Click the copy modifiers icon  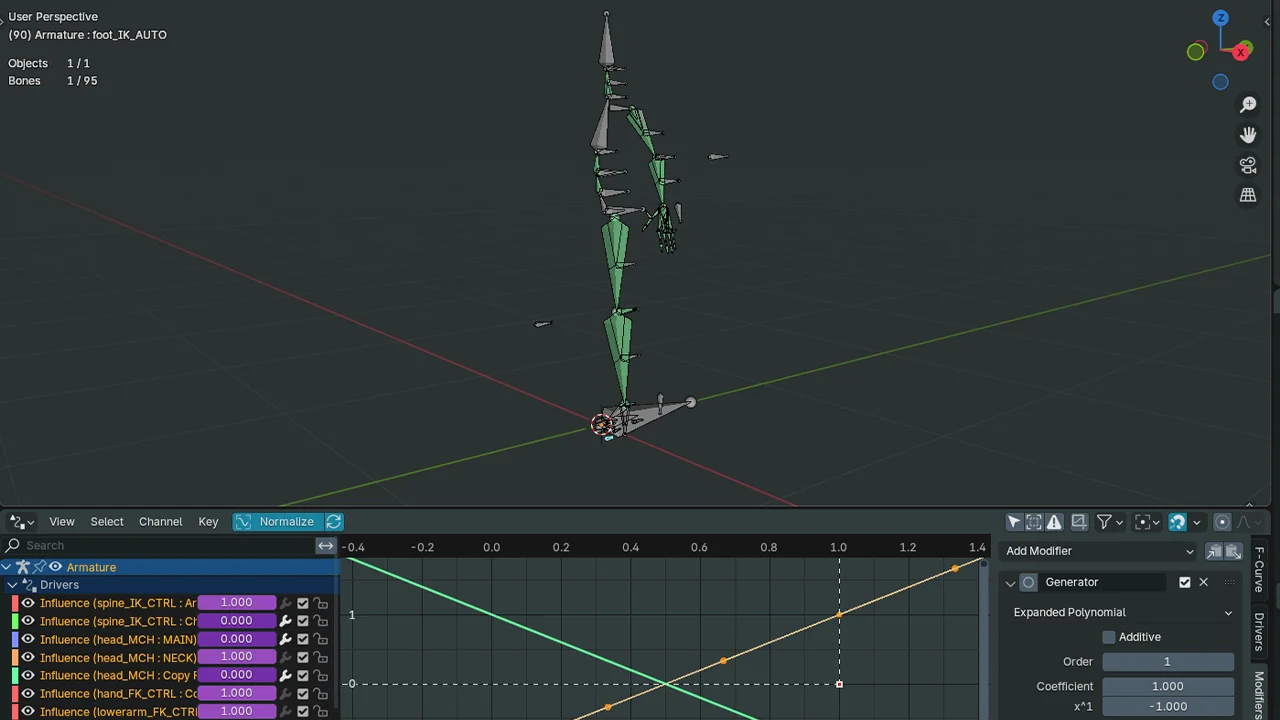(1214, 551)
